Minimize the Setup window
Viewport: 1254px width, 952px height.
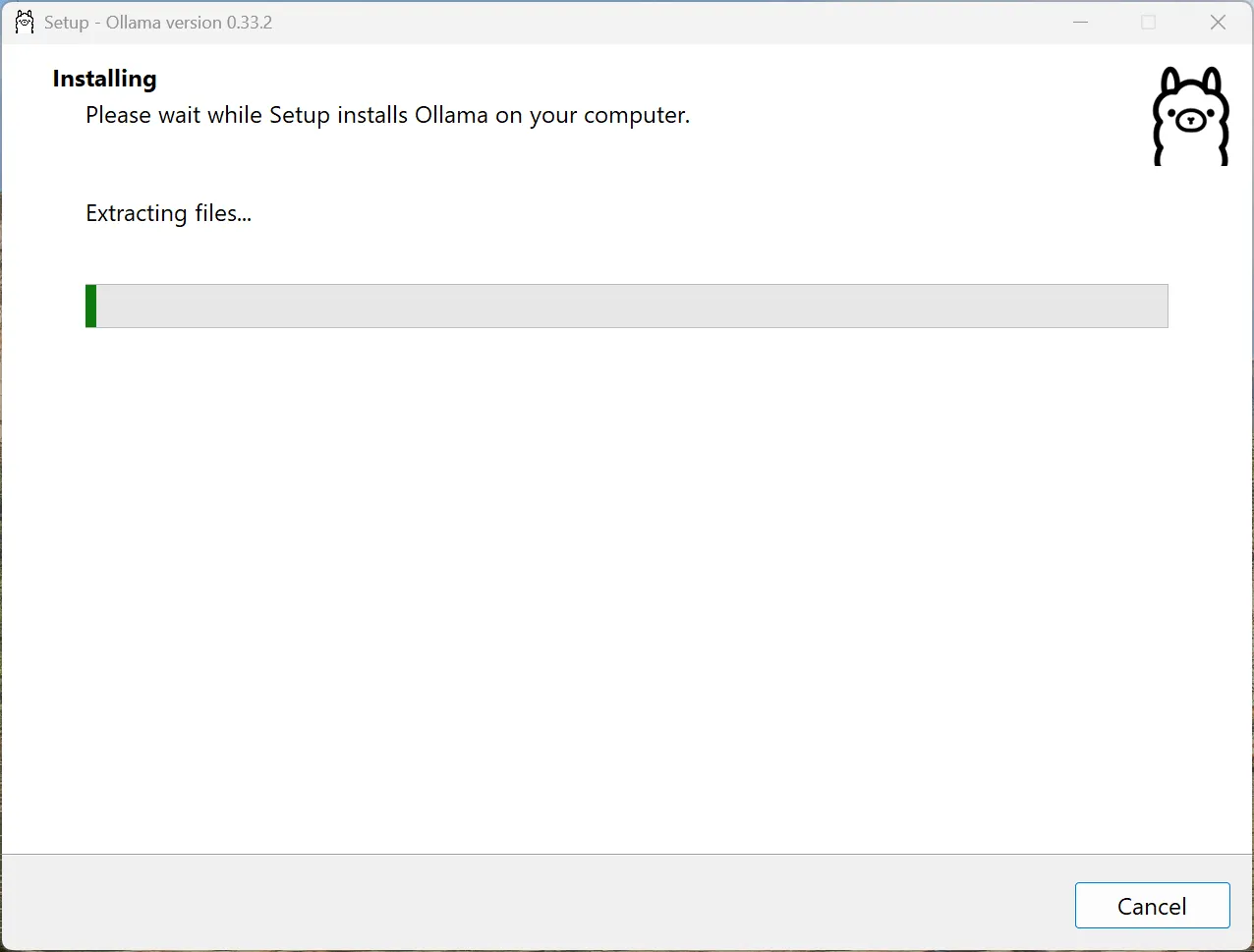click(1081, 22)
